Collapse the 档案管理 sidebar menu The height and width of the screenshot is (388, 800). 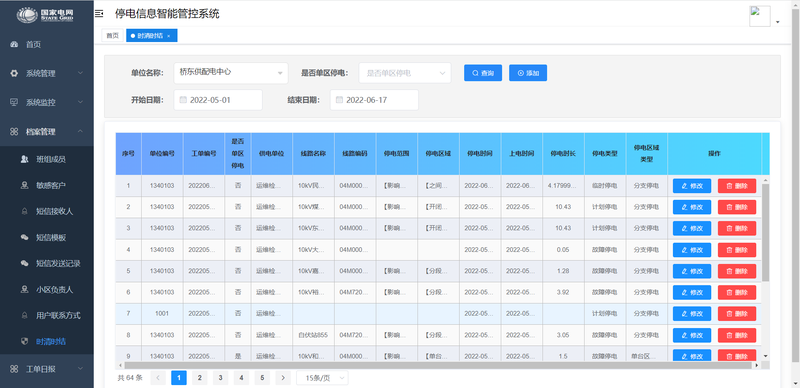[47, 132]
